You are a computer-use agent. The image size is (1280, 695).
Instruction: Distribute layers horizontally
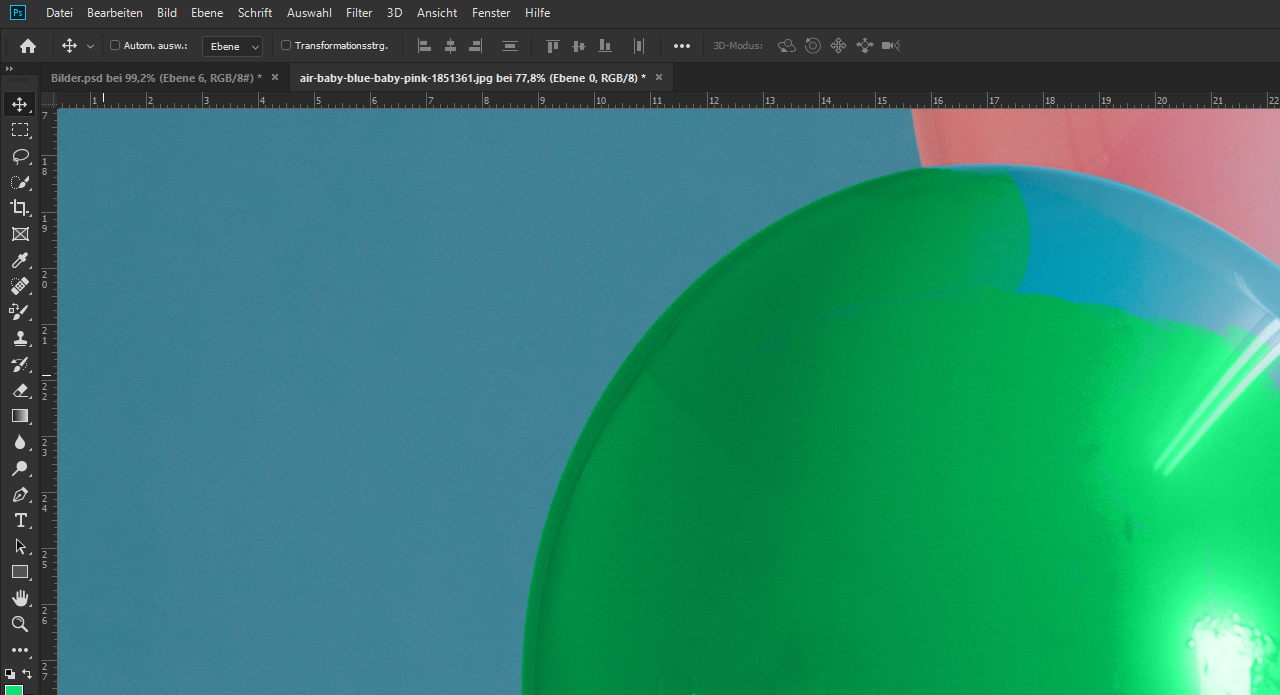point(639,45)
